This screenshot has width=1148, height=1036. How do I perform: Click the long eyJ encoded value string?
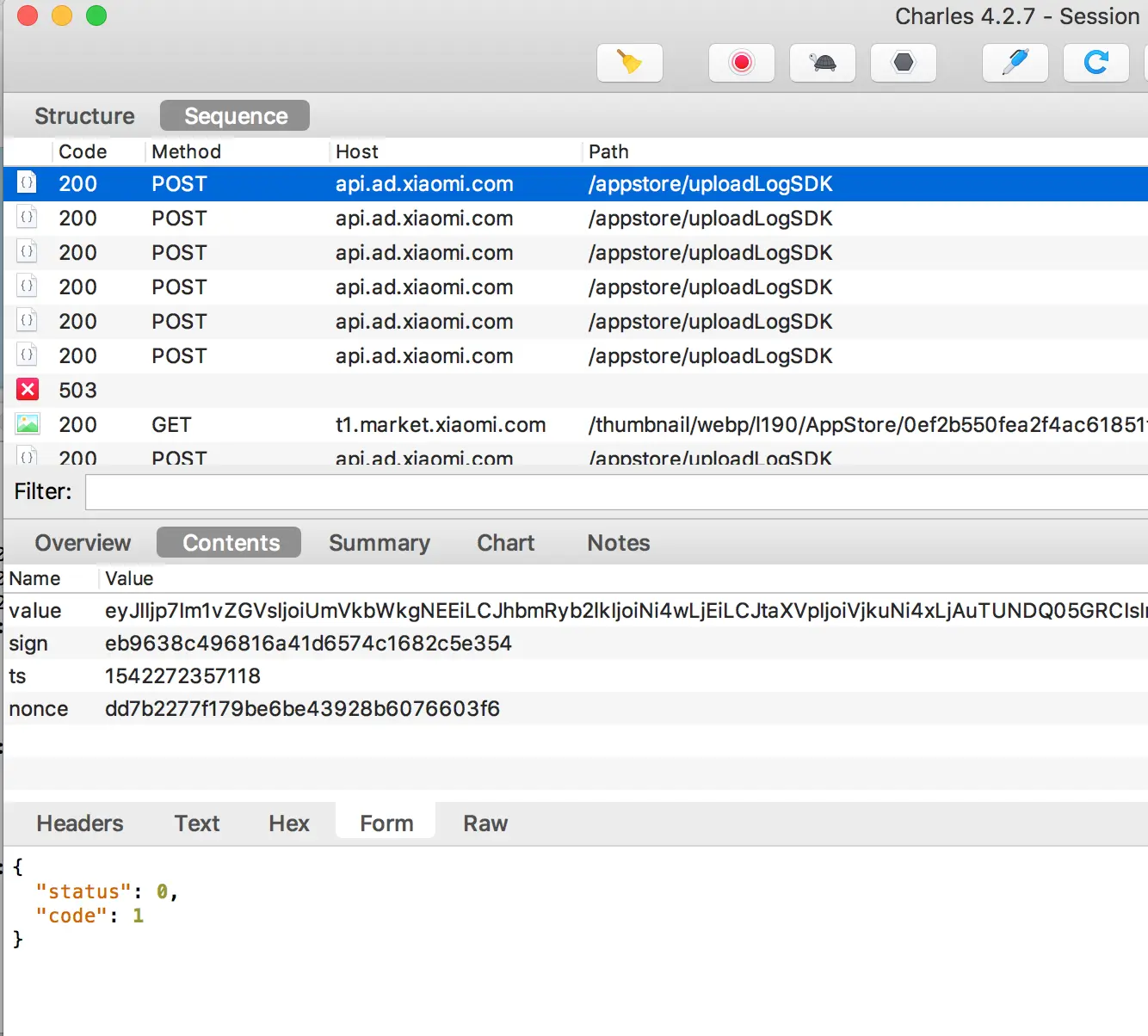click(x=626, y=611)
